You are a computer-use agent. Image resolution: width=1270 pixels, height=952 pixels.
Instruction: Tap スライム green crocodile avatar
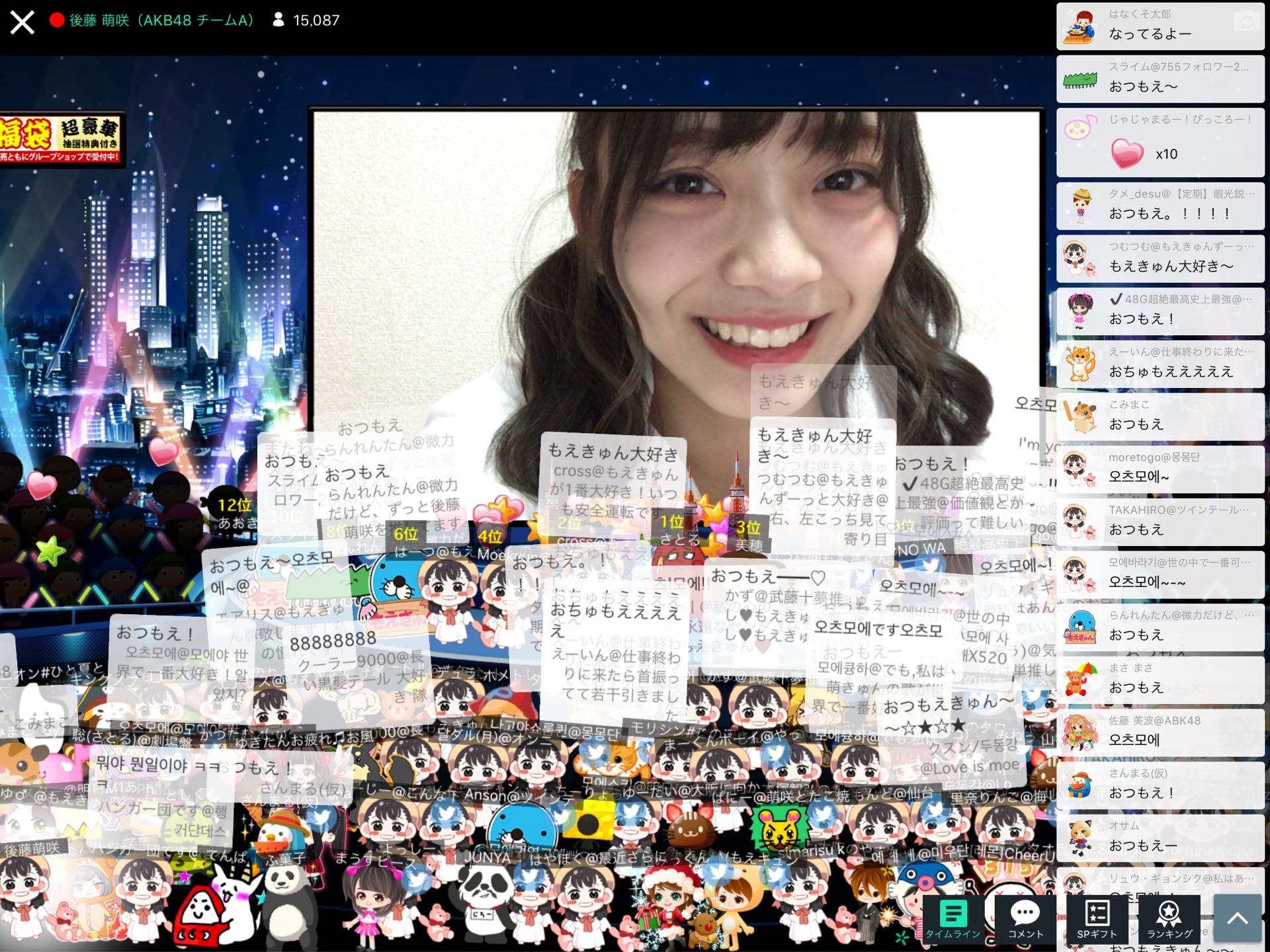pos(1080,80)
